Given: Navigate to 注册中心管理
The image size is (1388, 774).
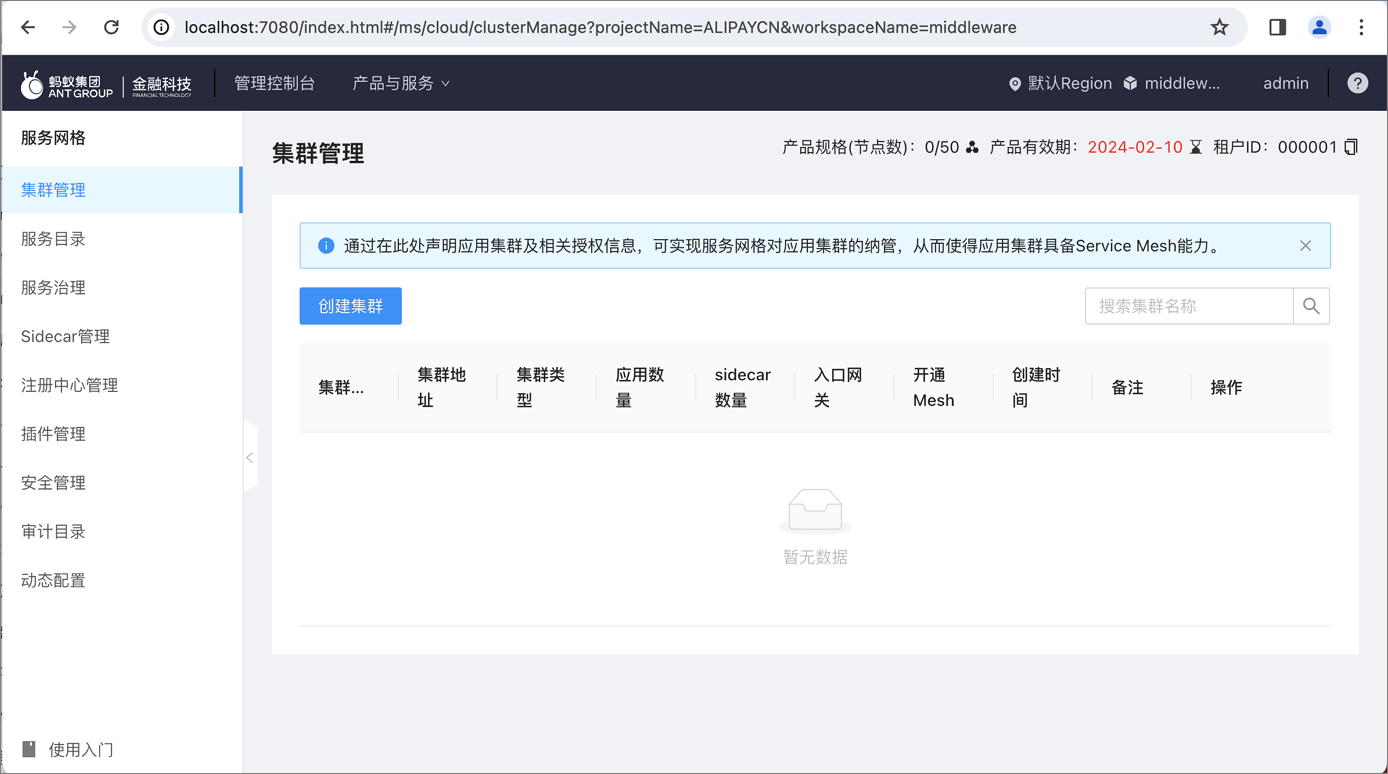Looking at the screenshot, I should [121, 385].
